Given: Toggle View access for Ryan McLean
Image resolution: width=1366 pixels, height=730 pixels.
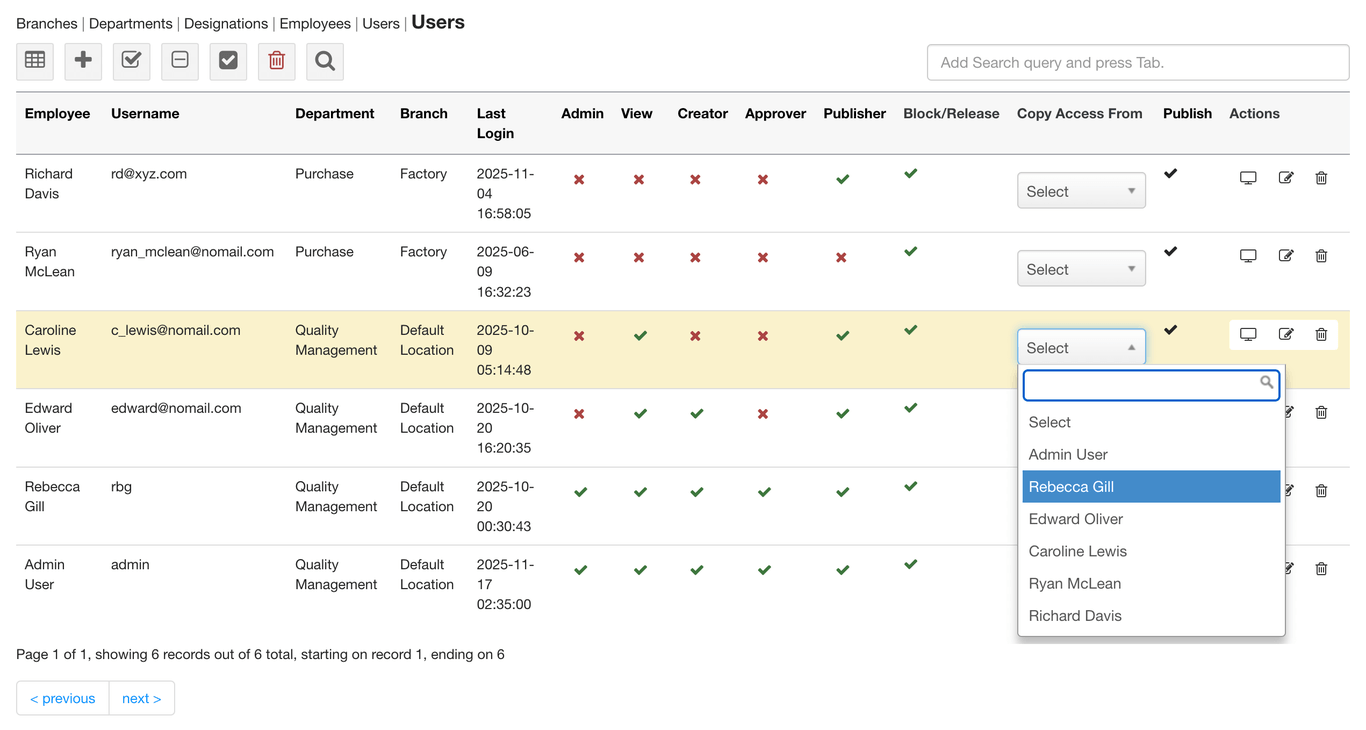Looking at the screenshot, I should [x=639, y=258].
